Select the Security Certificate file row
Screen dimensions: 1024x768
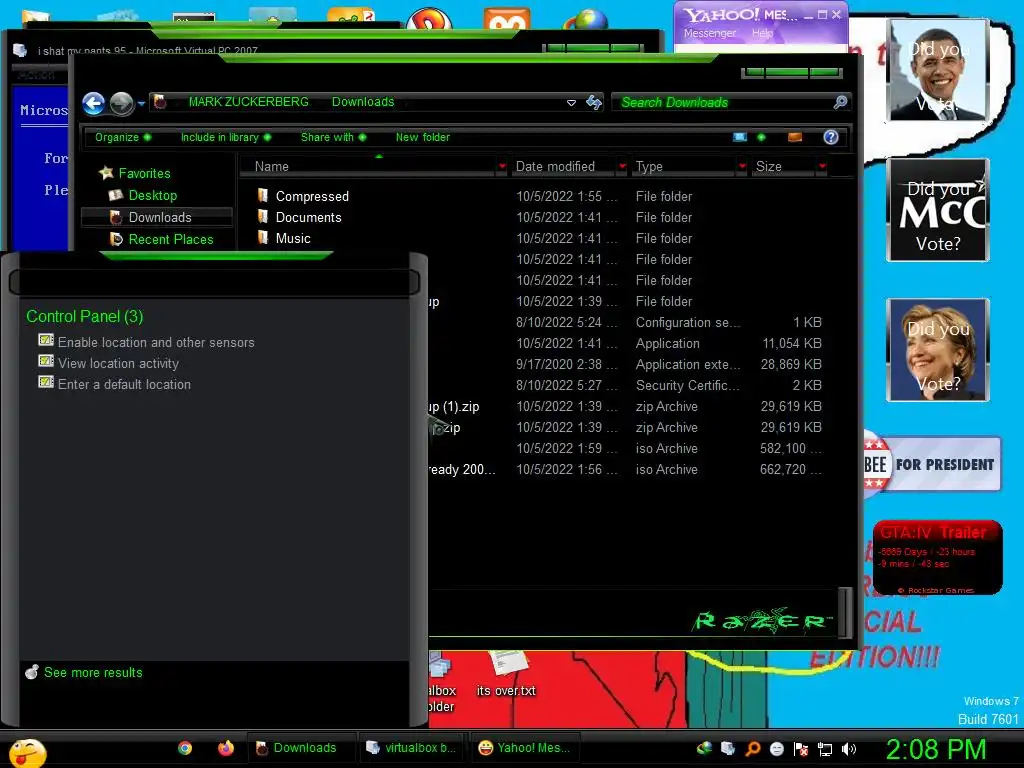[x=627, y=385]
